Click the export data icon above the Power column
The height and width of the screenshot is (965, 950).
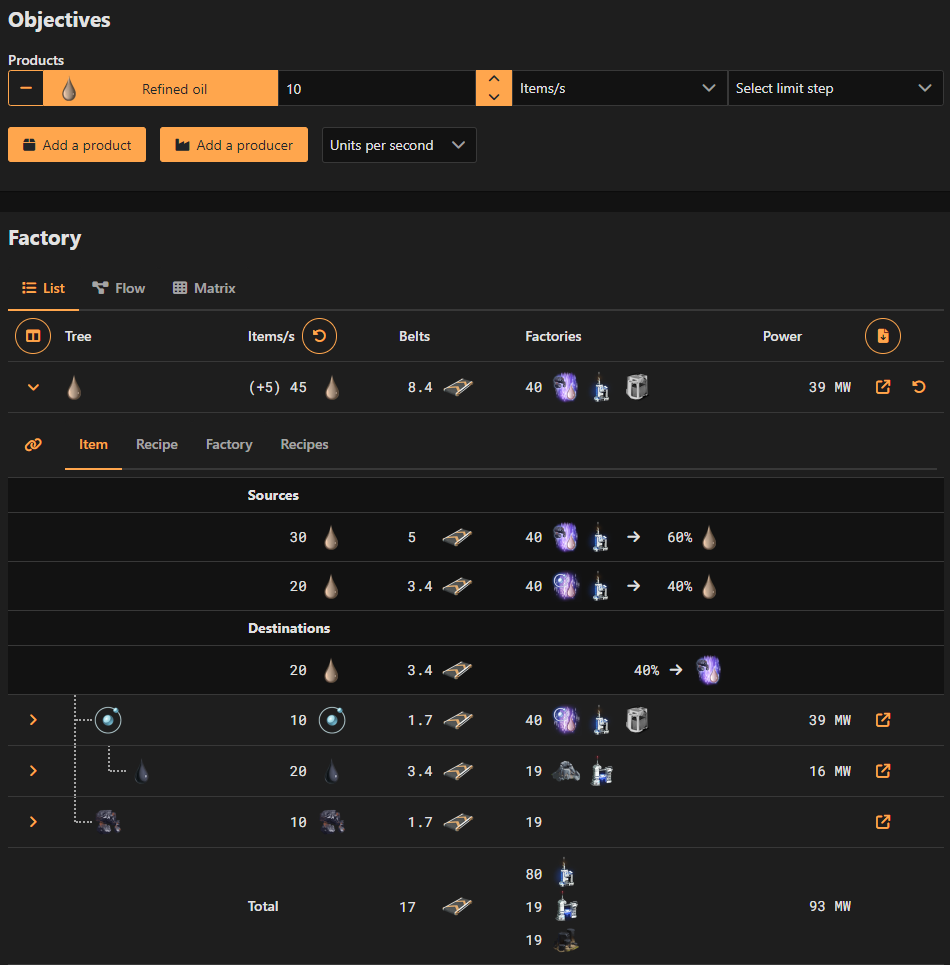click(882, 336)
